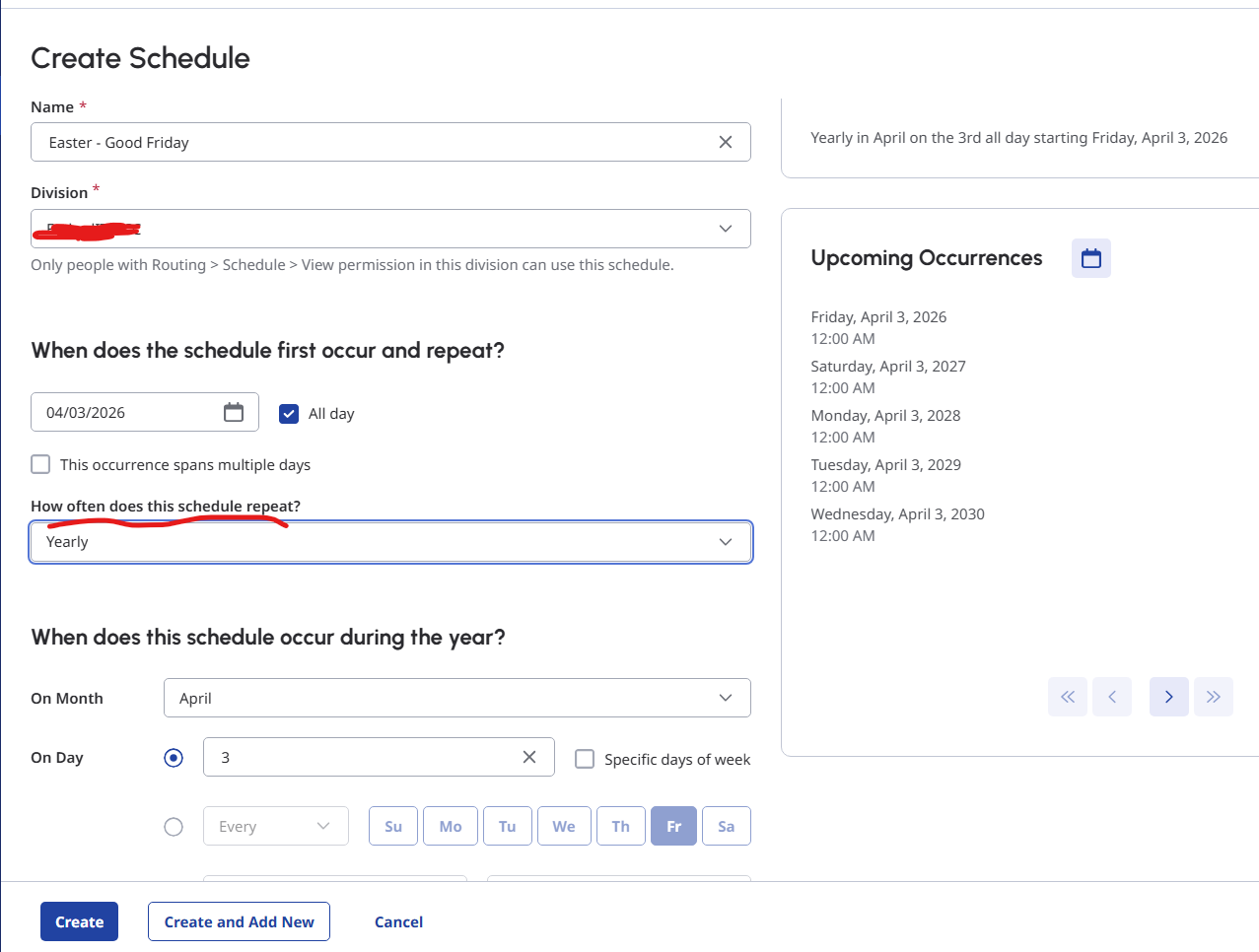Clear the Name field with X icon

pyautogui.click(x=726, y=143)
